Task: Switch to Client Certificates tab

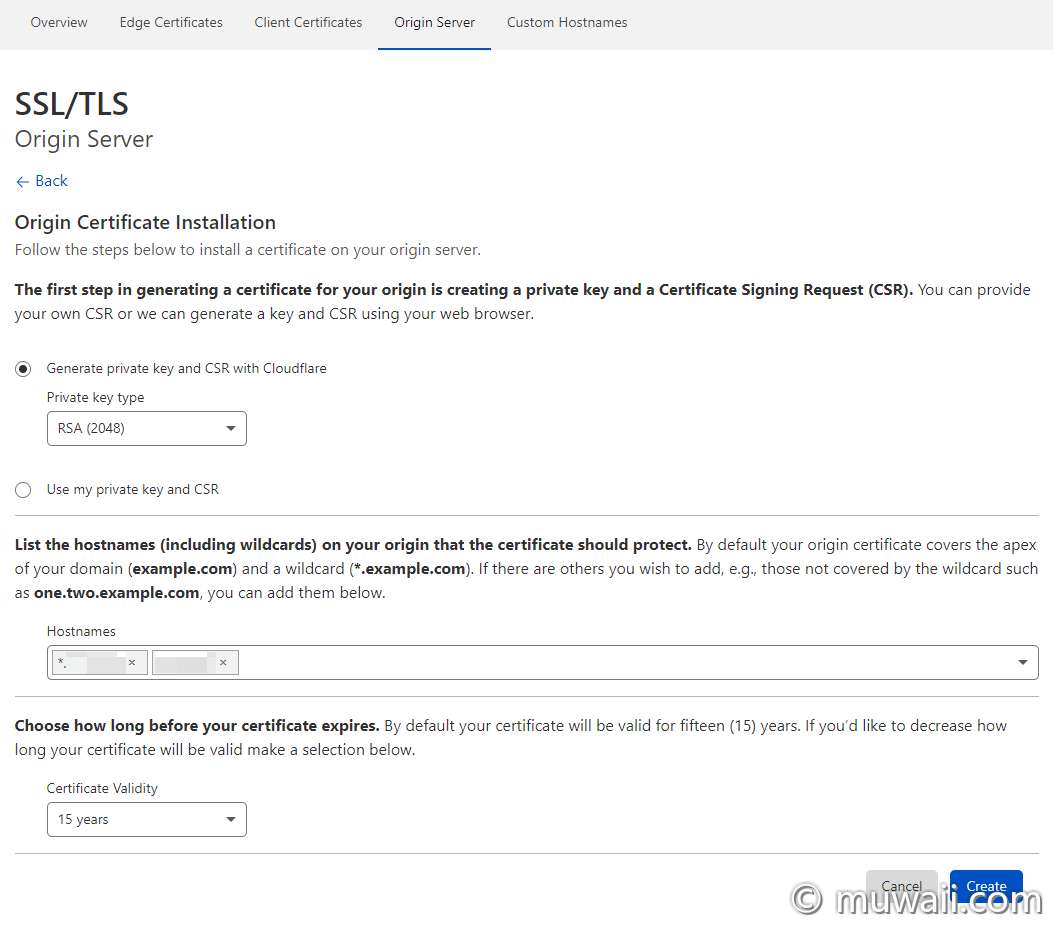Action: pyautogui.click(x=308, y=22)
